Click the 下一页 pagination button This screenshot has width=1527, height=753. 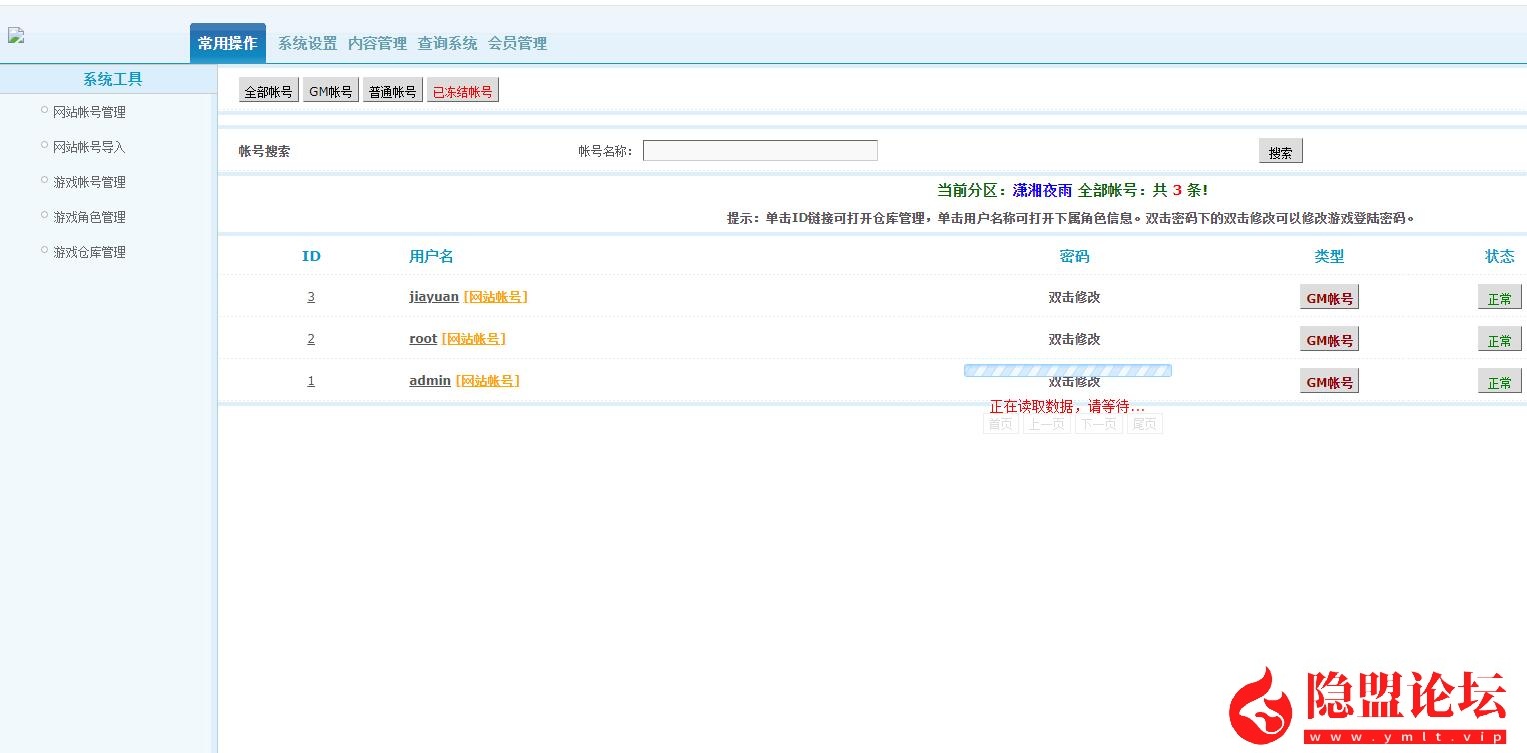click(x=1098, y=424)
